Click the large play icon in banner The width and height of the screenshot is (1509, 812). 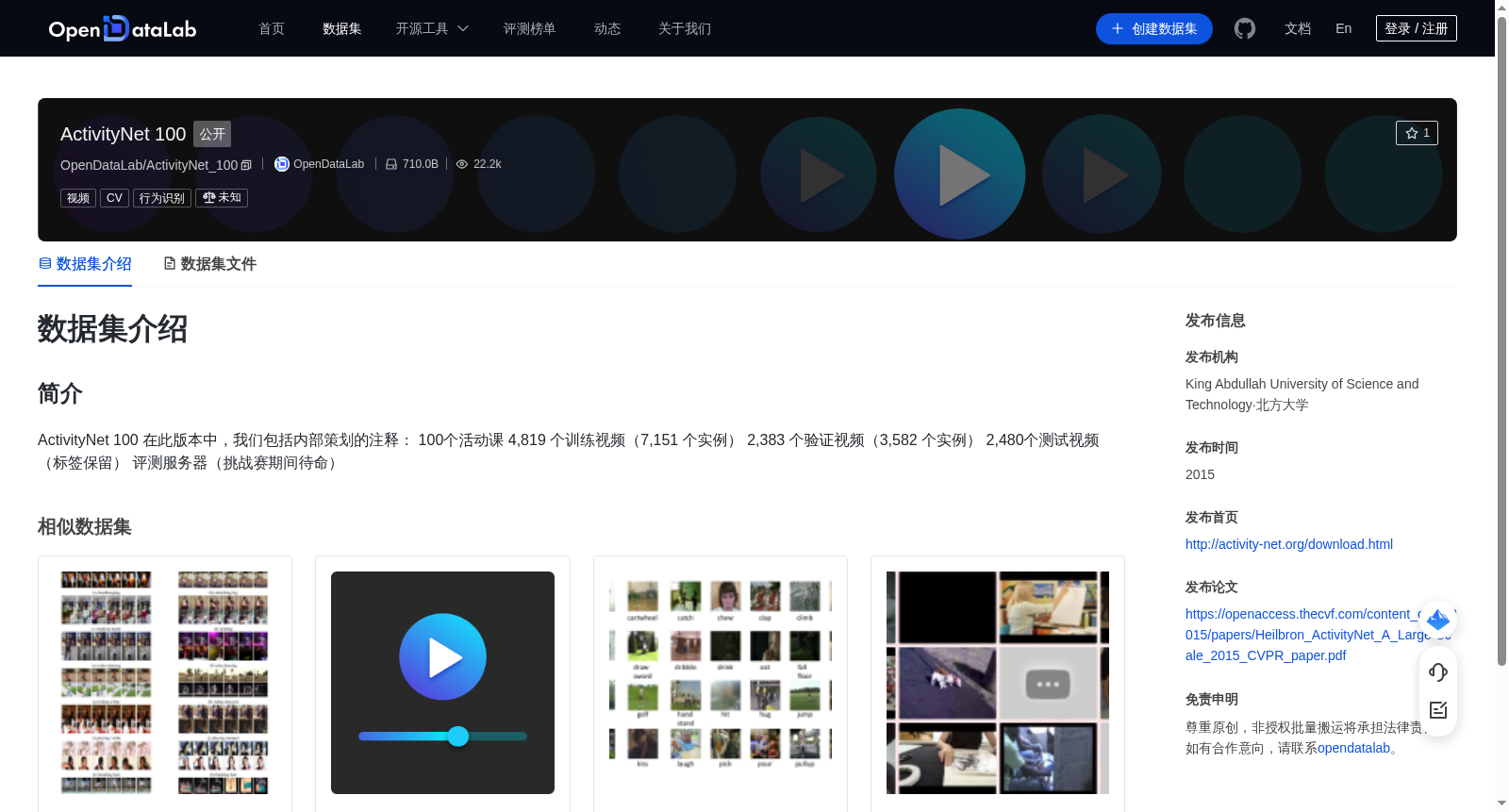[960, 174]
